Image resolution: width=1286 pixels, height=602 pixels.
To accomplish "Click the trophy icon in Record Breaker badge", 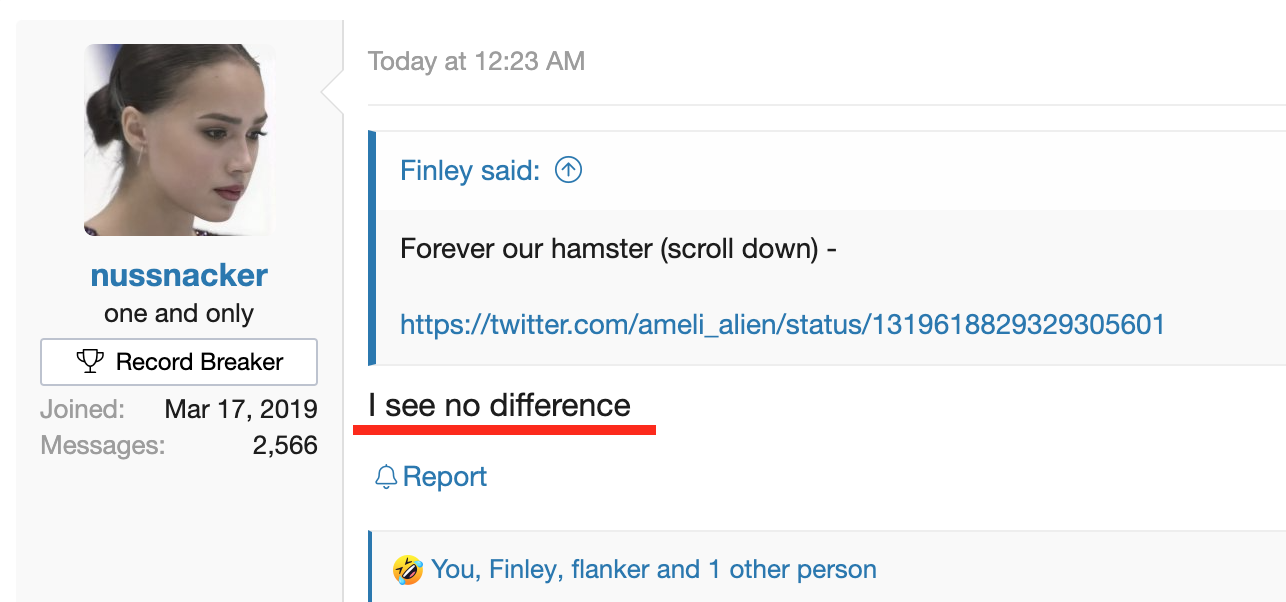I will [x=90, y=362].
